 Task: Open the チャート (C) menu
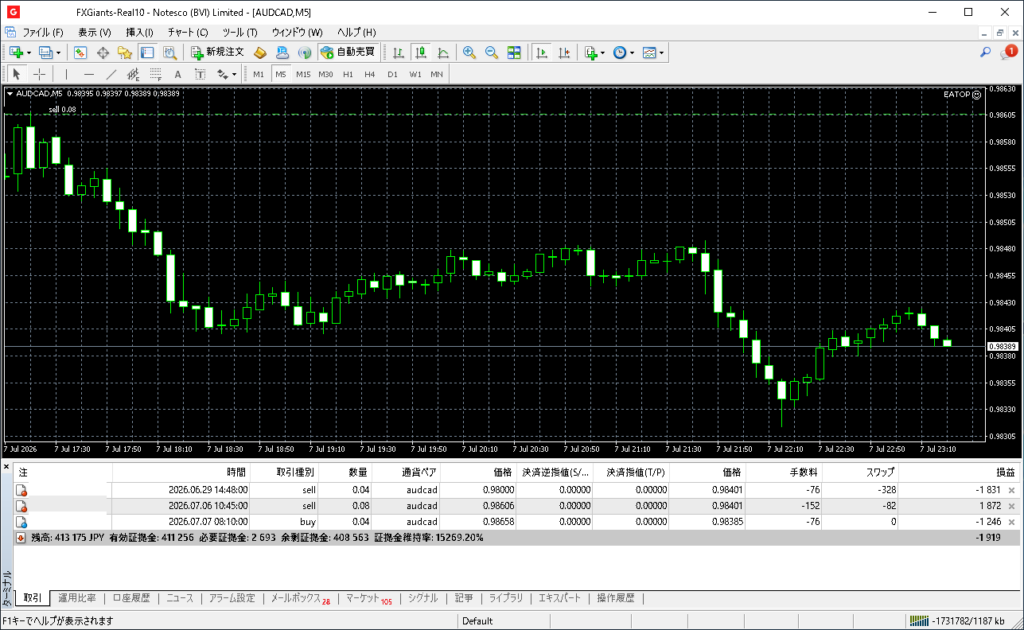point(187,32)
